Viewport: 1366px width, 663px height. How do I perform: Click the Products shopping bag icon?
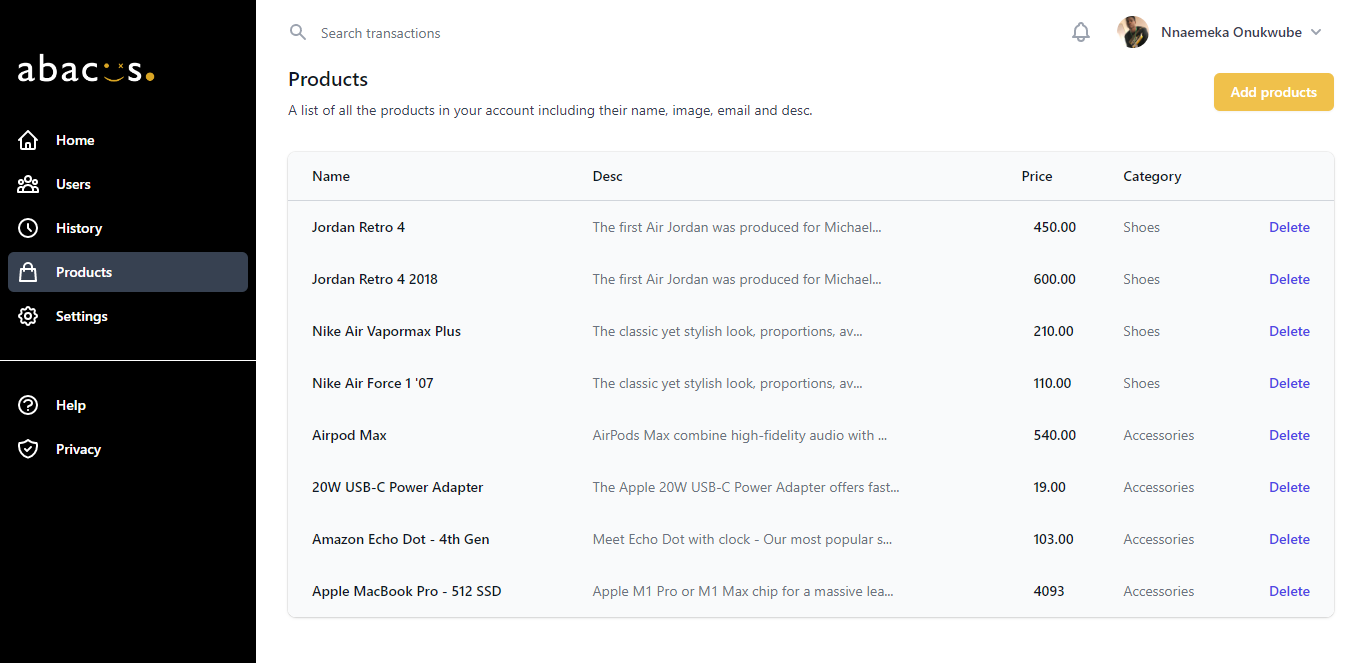28,272
